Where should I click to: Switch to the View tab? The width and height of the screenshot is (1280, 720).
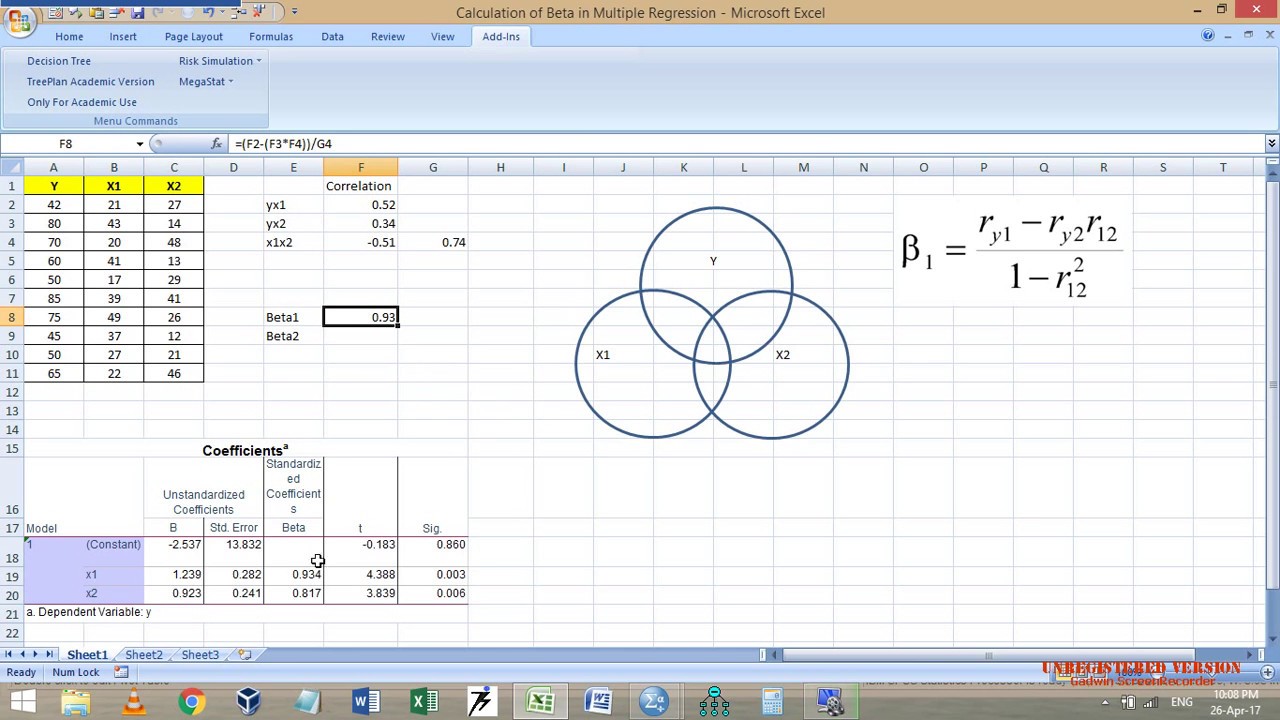(x=442, y=37)
